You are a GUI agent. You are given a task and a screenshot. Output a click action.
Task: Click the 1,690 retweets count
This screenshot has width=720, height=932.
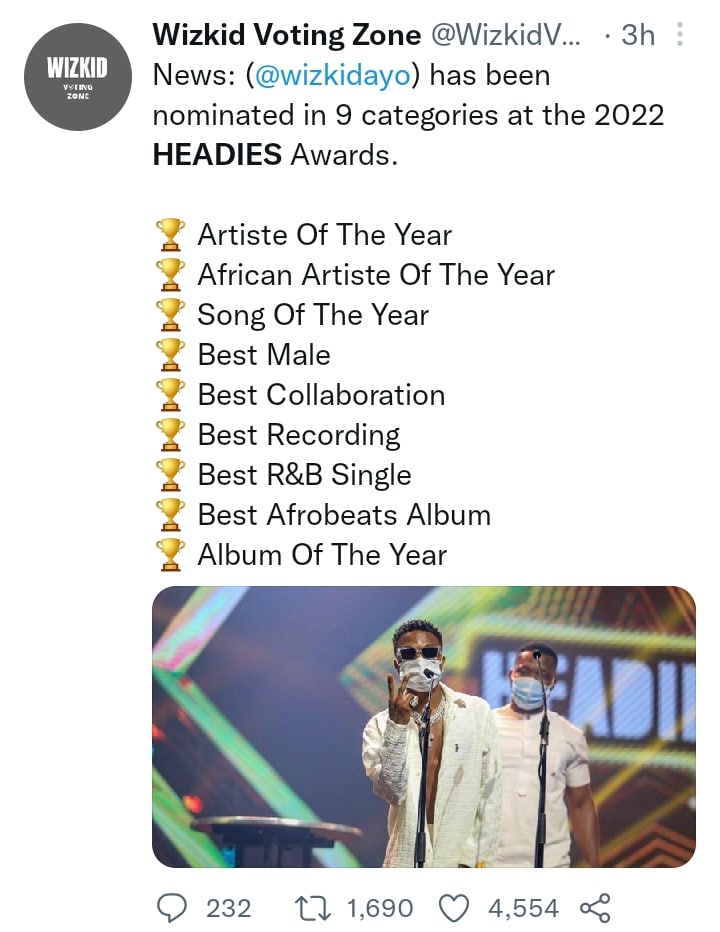(x=379, y=907)
